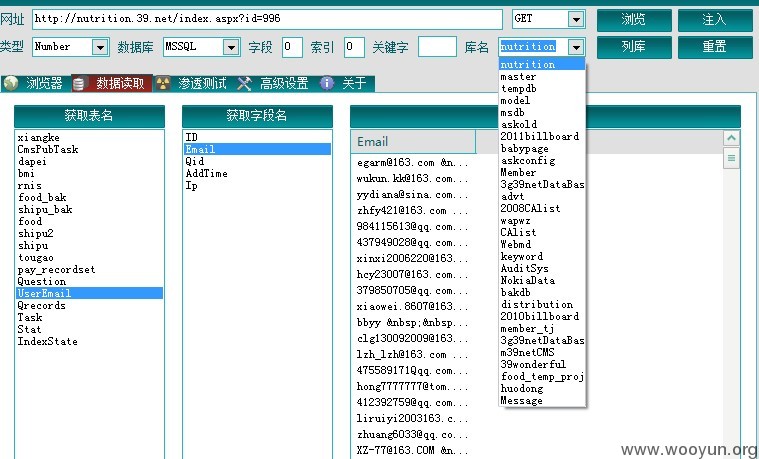Click the 浏览 button
Screen dimensions: 759x459
tap(634, 20)
